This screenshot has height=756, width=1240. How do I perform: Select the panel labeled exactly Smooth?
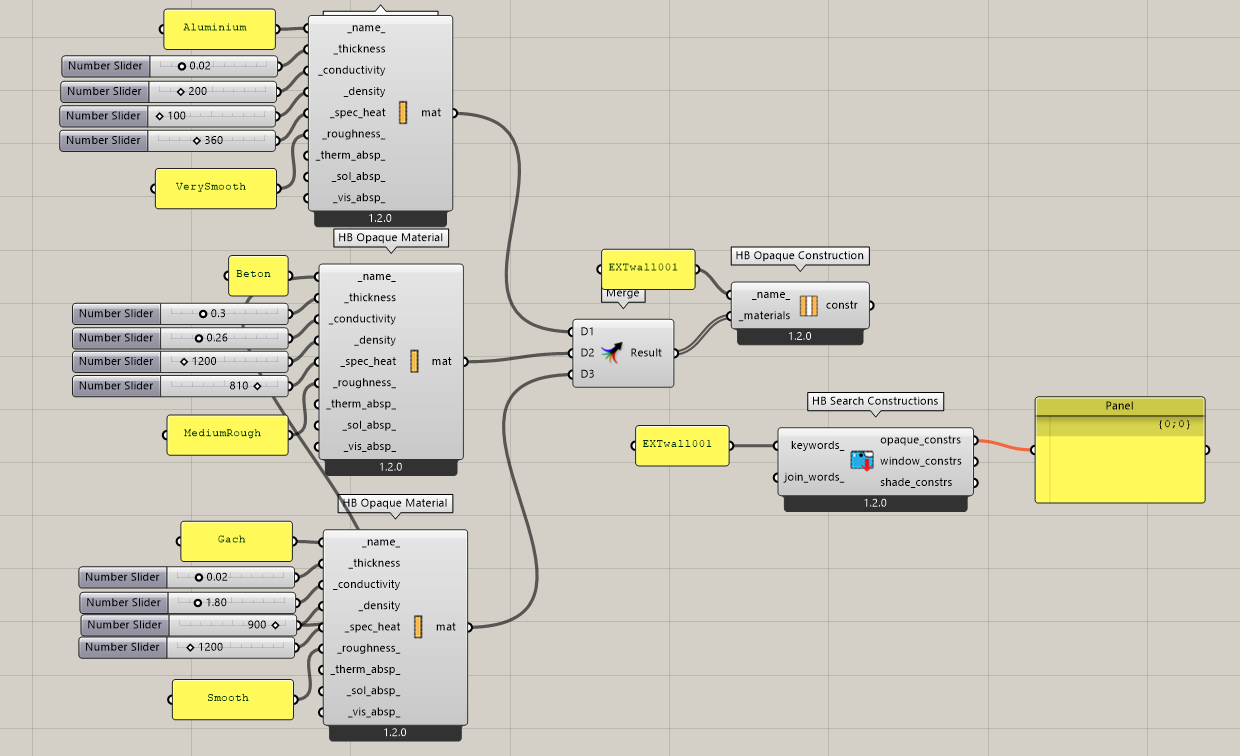coord(233,699)
